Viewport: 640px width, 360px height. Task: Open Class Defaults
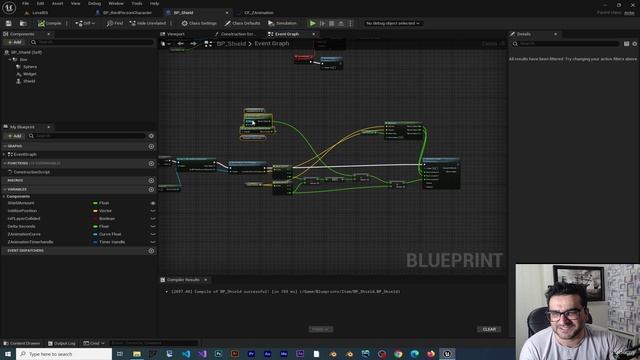242,23
